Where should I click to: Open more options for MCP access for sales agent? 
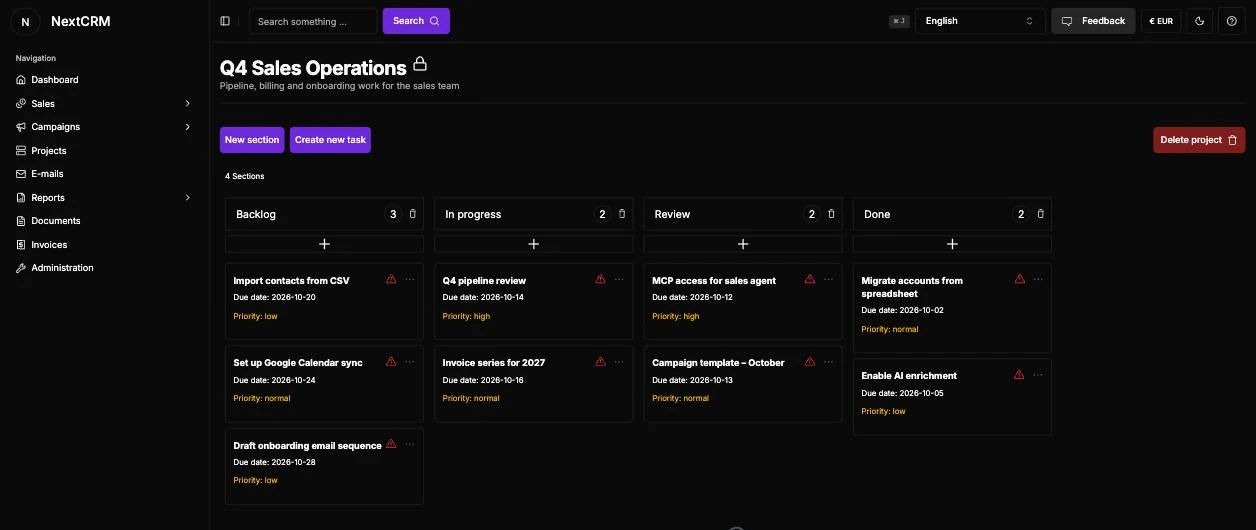point(828,279)
